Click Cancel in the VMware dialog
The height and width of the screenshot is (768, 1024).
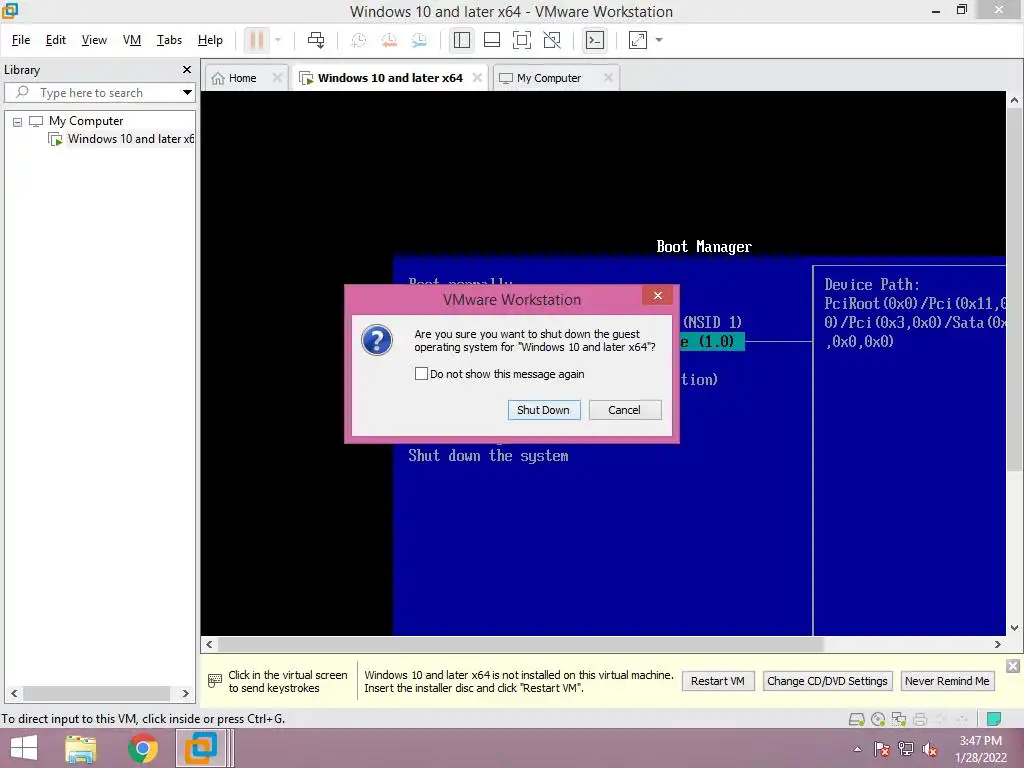(x=625, y=410)
